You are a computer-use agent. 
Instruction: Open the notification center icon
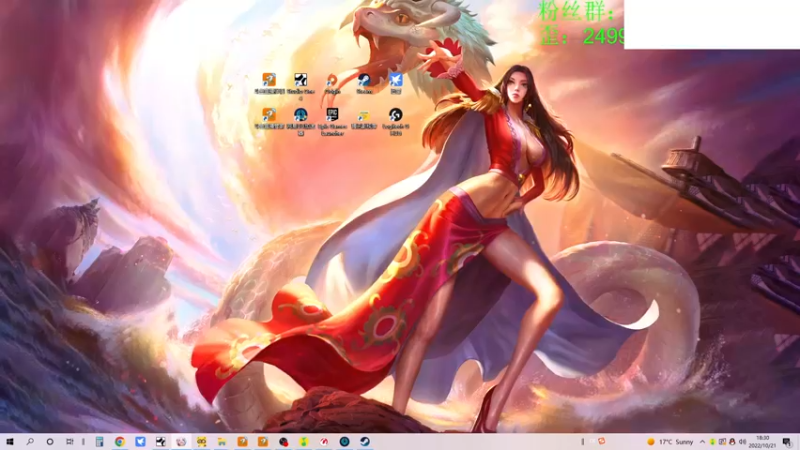click(787, 442)
